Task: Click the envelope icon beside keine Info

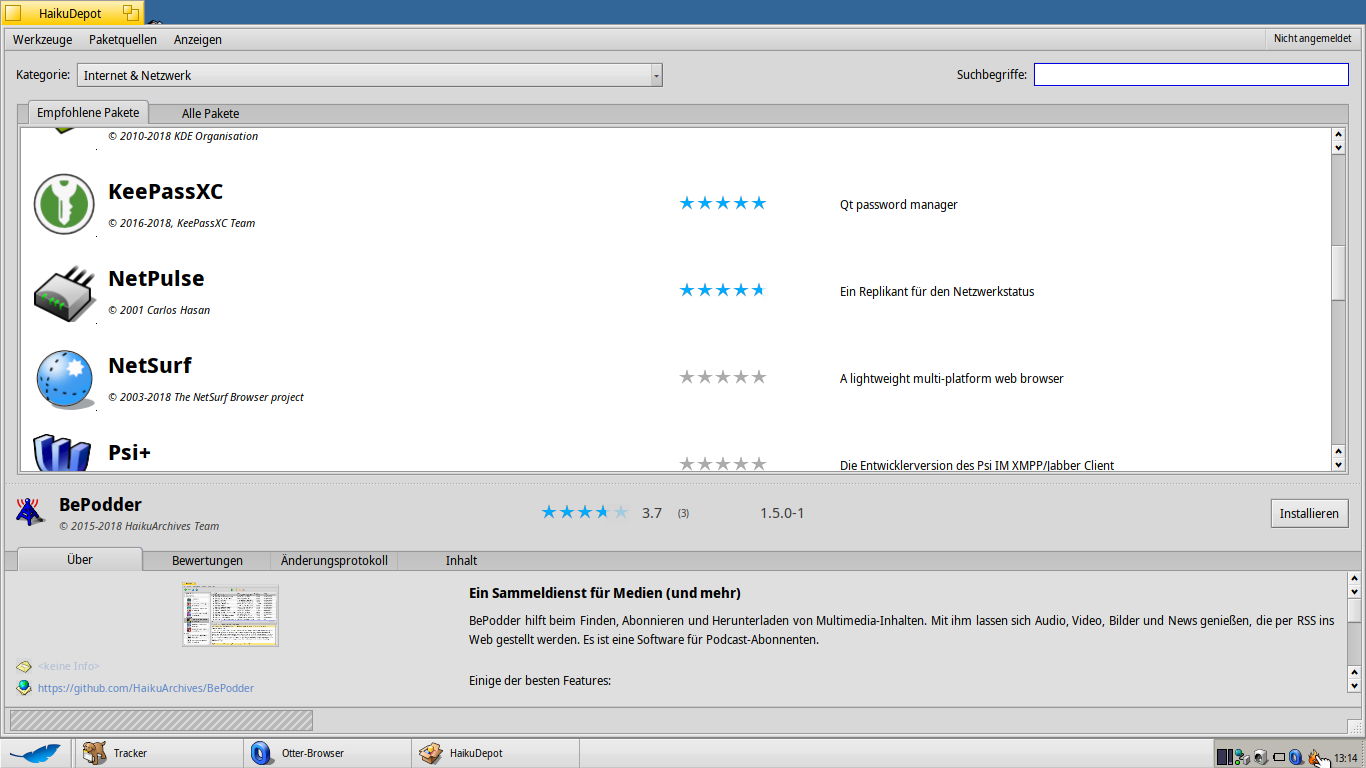Action: click(24, 666)
